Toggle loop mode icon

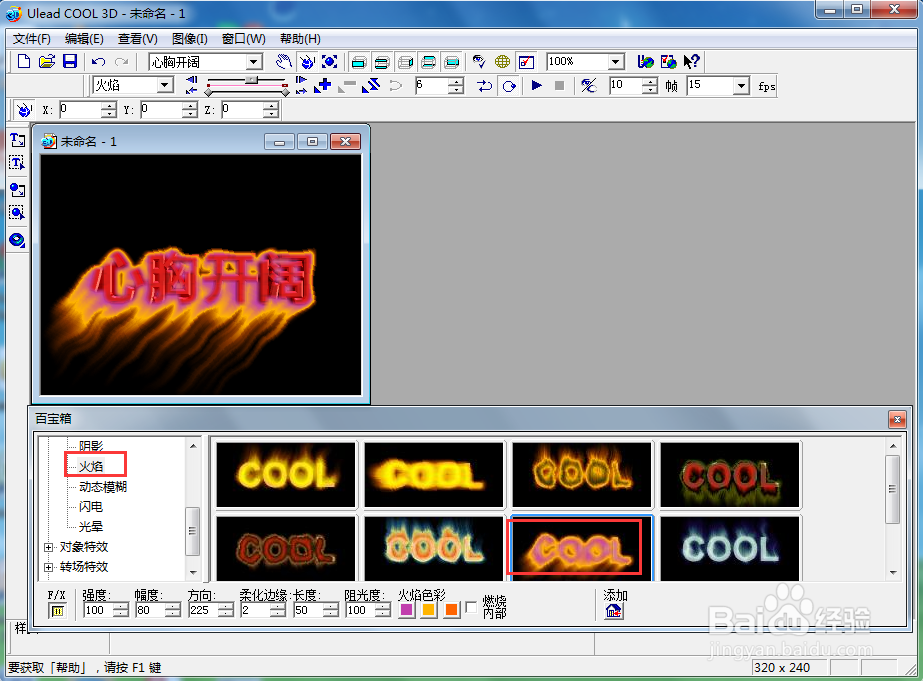(509, 86)
